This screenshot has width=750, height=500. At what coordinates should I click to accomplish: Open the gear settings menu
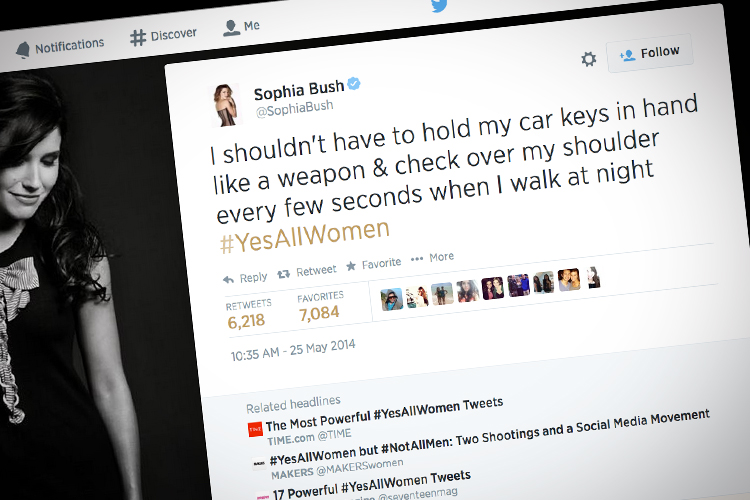(x=588, y=59)
